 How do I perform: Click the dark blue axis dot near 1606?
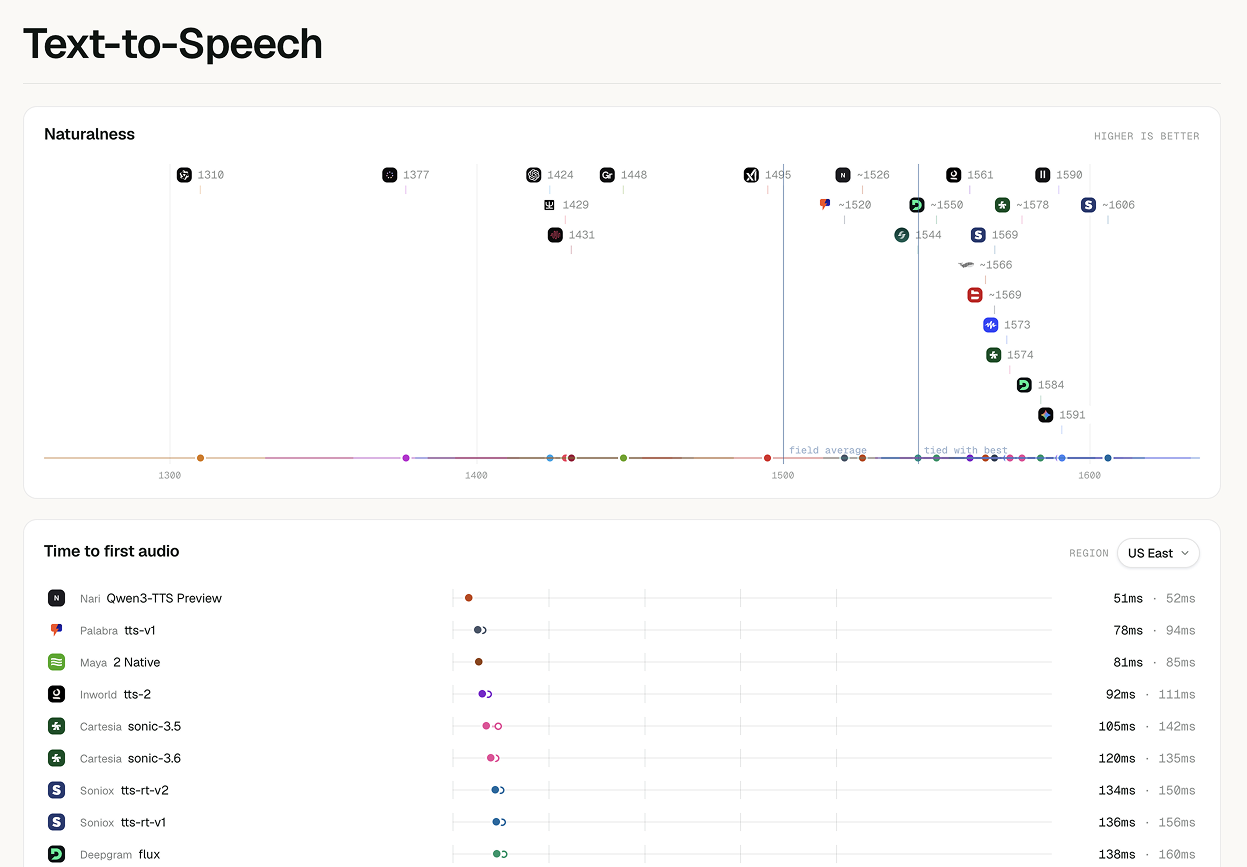coord(1107,458)
